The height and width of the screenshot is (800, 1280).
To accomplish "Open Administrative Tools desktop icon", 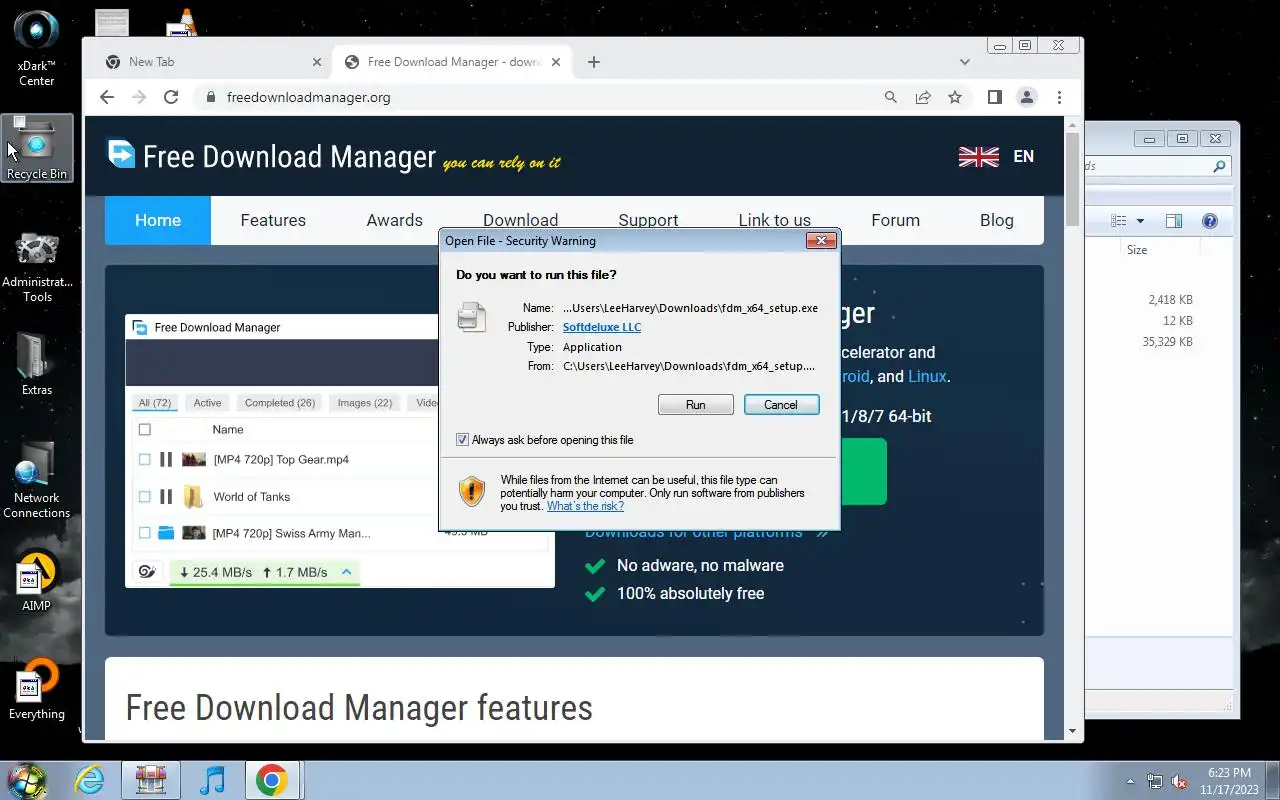I will click(37, 267).
